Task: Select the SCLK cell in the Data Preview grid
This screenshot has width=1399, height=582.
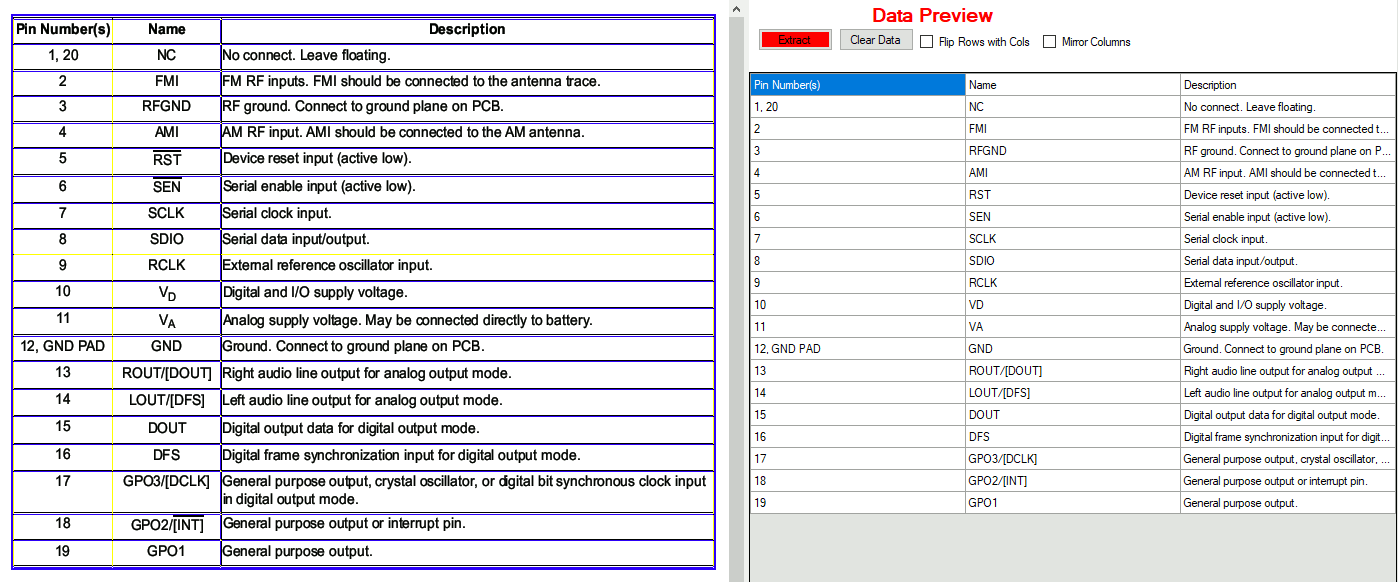Action: pyautogui.click(x=1073, y=239)
